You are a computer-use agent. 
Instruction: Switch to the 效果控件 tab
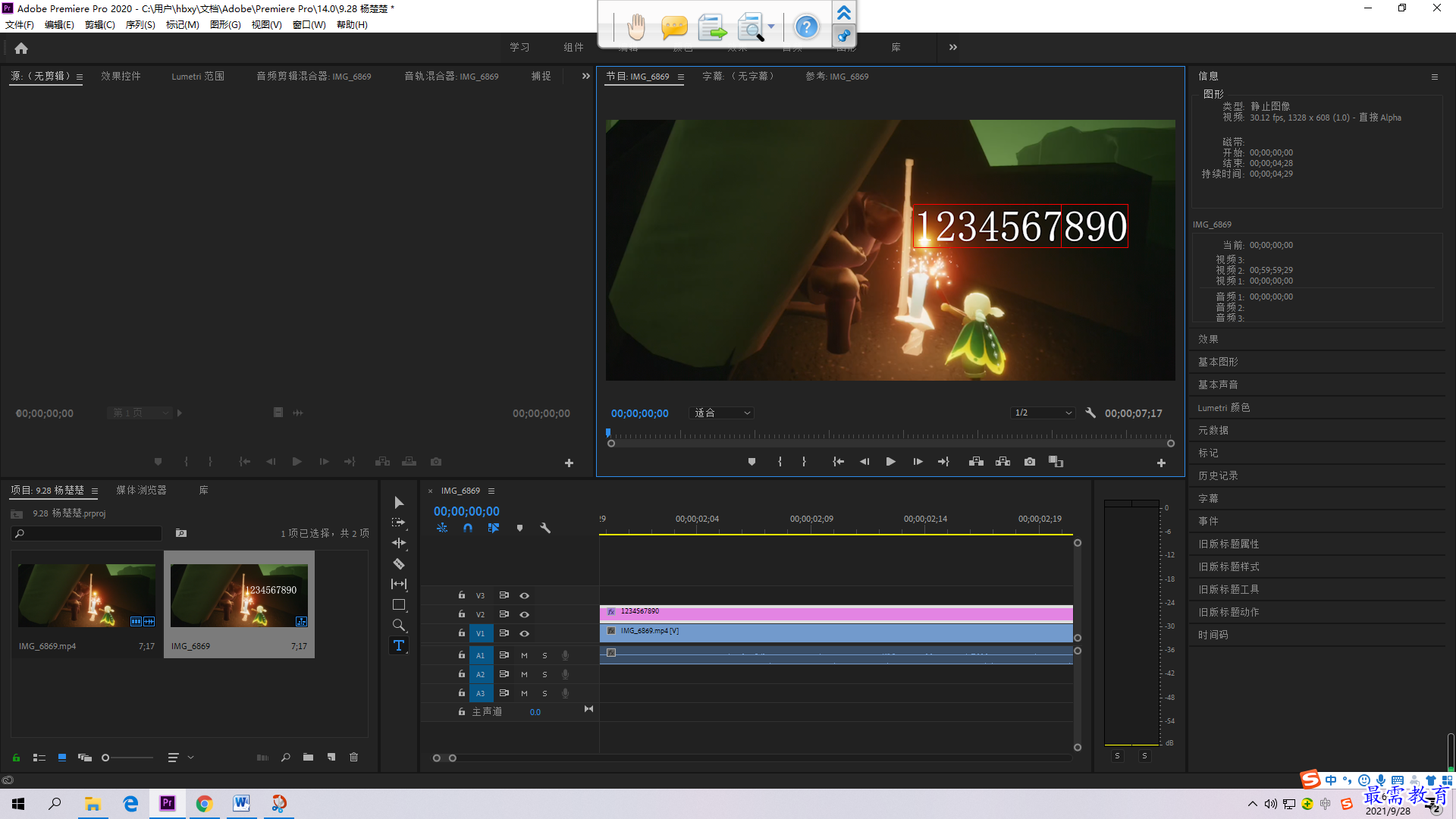click(121, 77)
